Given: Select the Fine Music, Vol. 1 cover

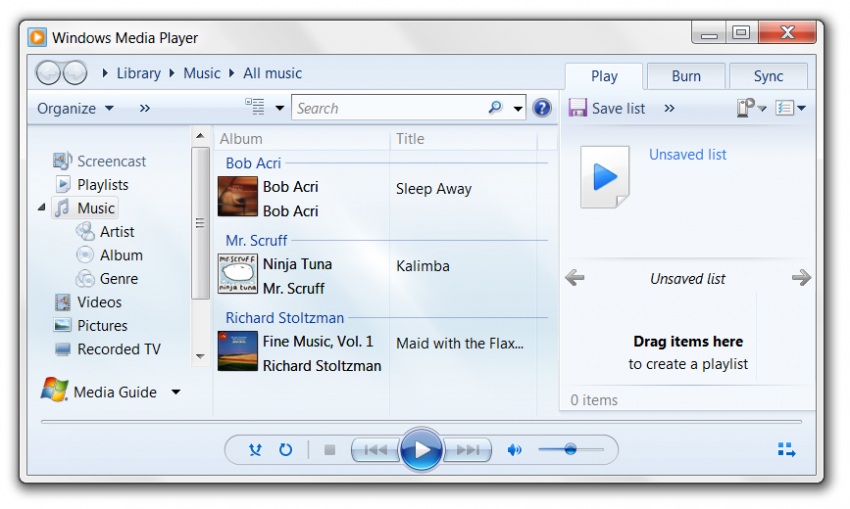Looking at the screenshot, I should [237, 351].
